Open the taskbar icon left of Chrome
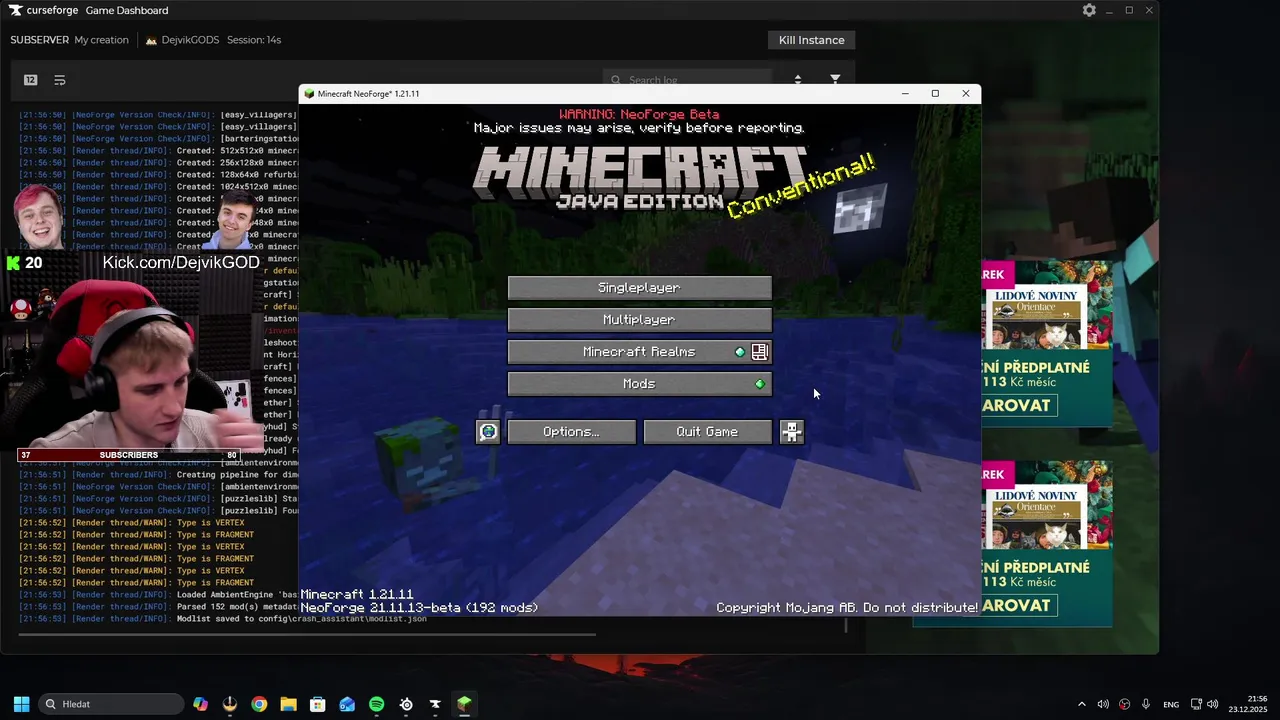 (x=230, y=704)
